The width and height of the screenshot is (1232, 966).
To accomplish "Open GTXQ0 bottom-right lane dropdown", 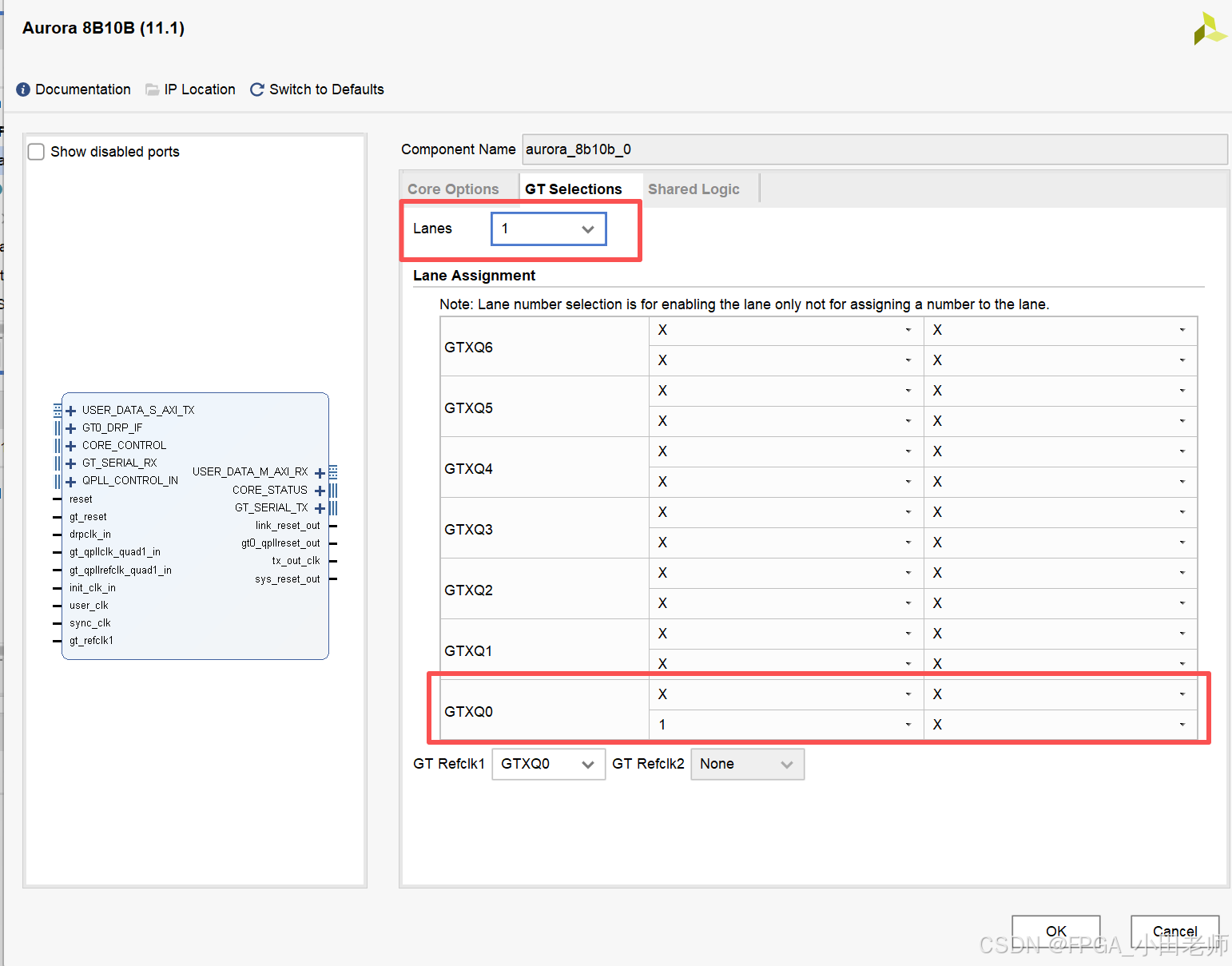I will [x=1060, y=725].
